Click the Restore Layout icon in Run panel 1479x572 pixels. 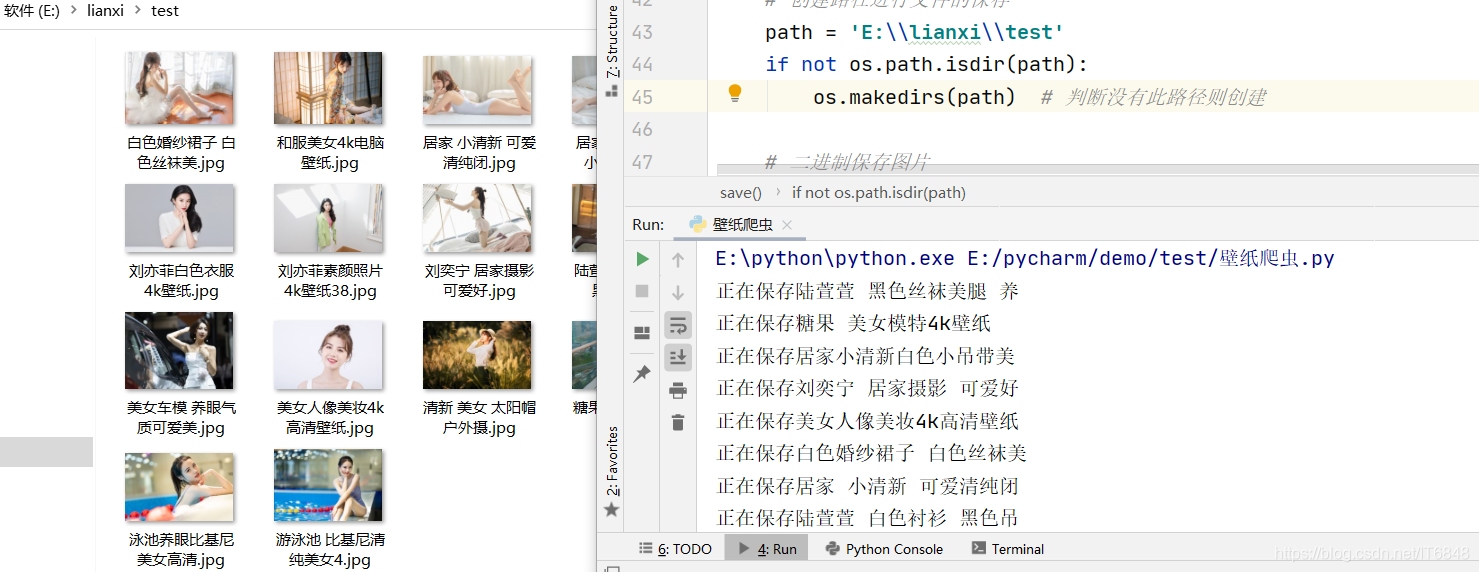coord(642,333)
